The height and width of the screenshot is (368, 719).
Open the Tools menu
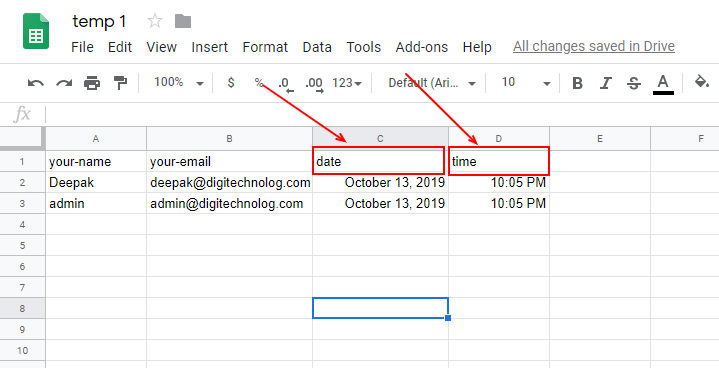(x=364, y=47)
